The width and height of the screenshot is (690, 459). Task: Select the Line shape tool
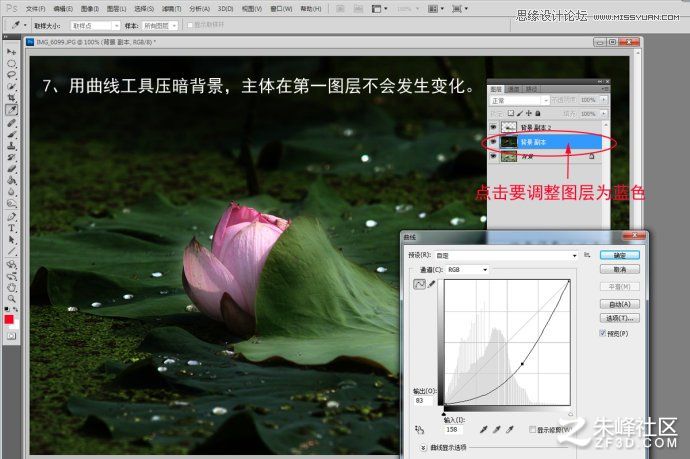pyautogui.click(x=11, y=251)
